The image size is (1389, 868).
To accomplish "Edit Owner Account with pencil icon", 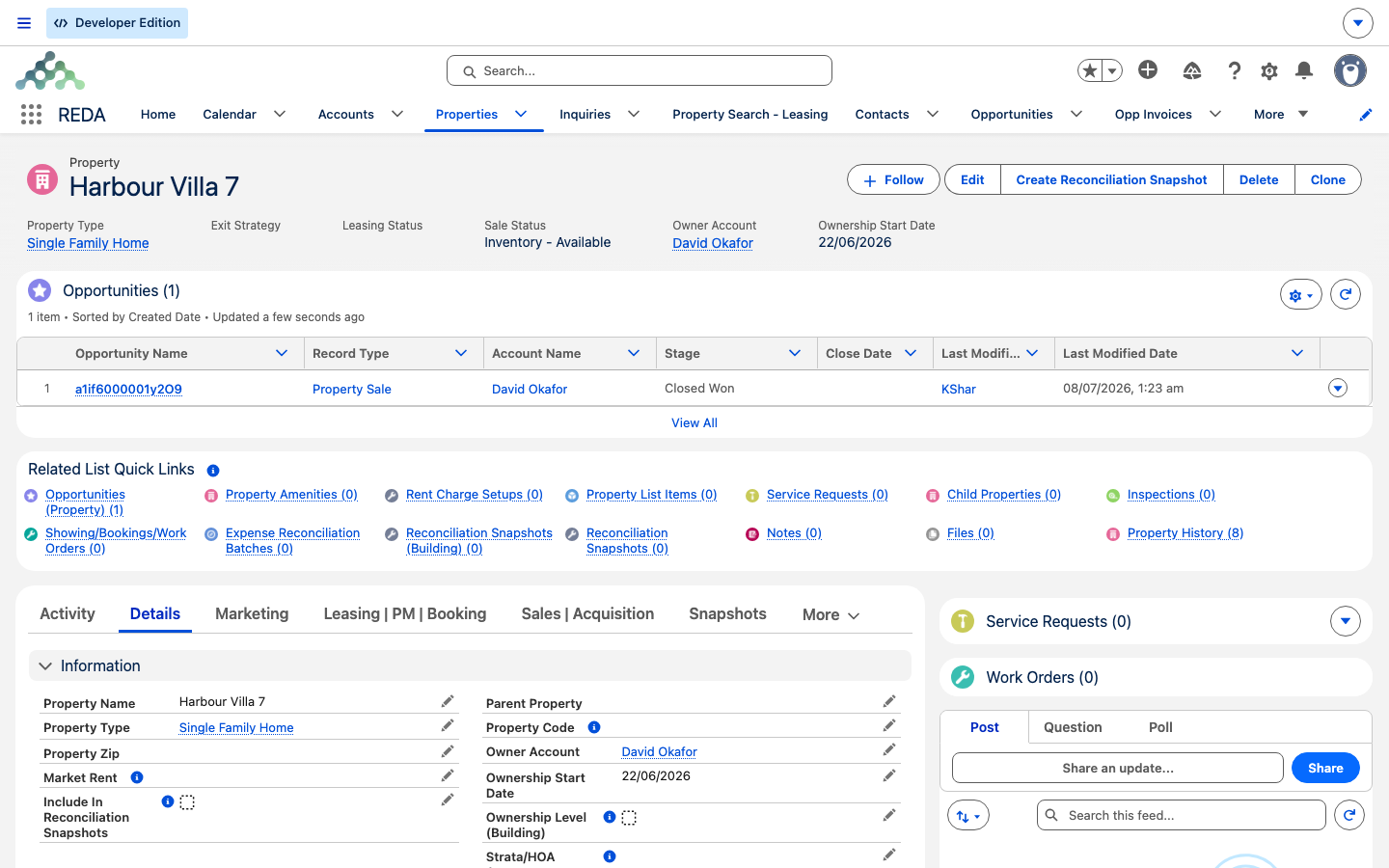I will pos(889,749).
